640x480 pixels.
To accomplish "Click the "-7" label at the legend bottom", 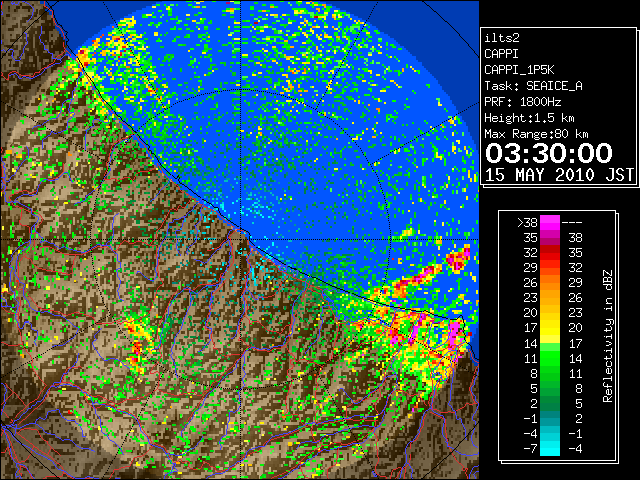I will 530,448.
